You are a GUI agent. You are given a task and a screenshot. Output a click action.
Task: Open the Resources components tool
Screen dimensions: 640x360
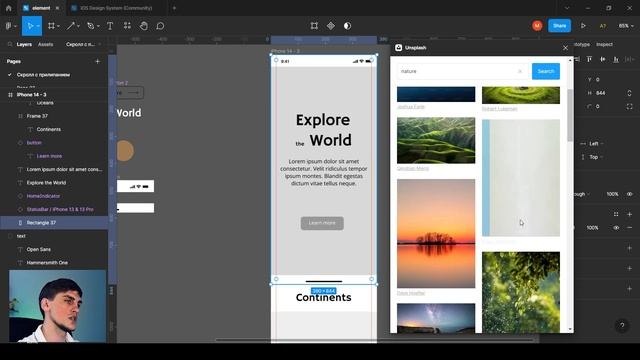[x=127, y=26]
